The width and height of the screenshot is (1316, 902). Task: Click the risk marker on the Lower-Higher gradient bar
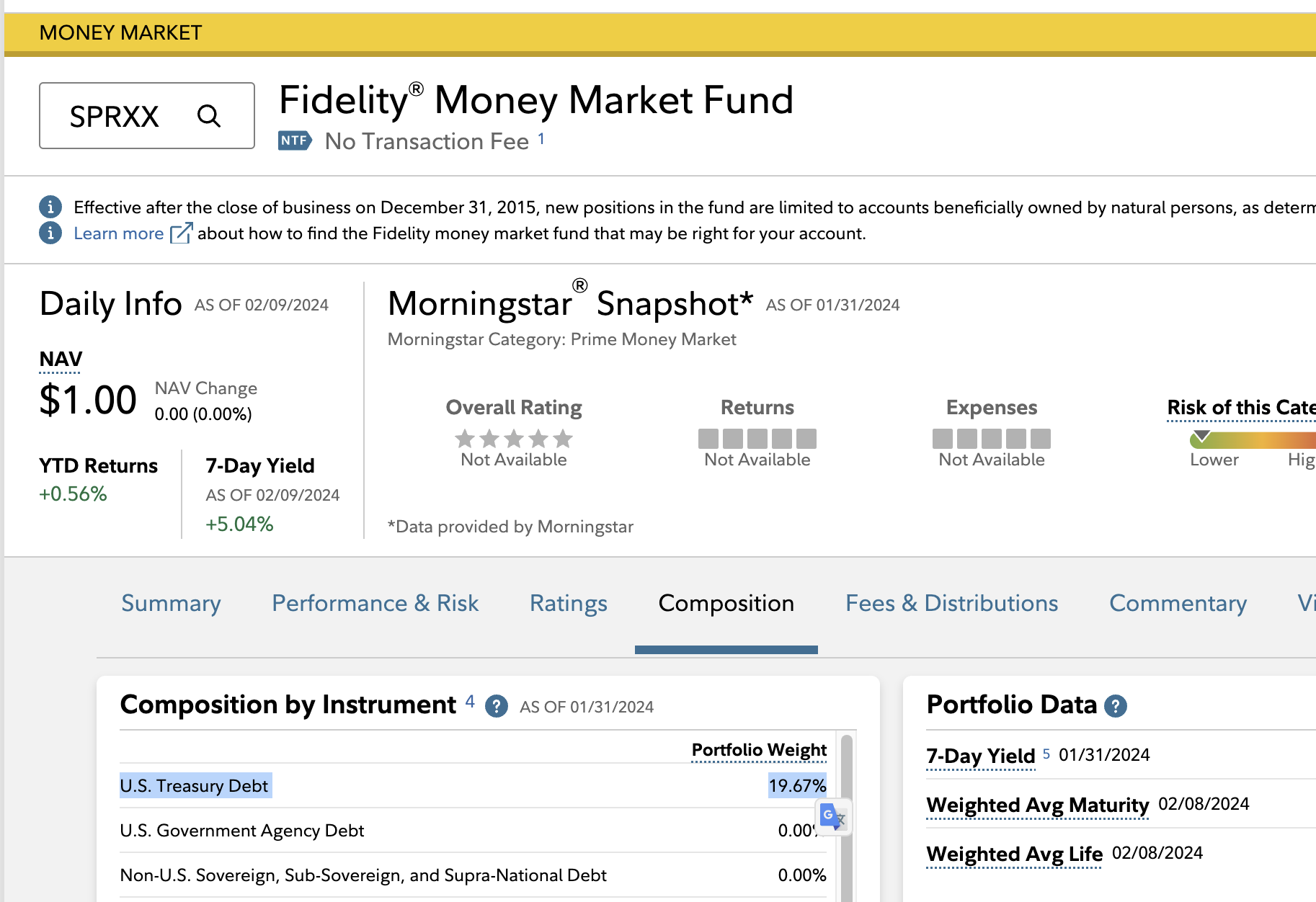(x=1201, y=434)
